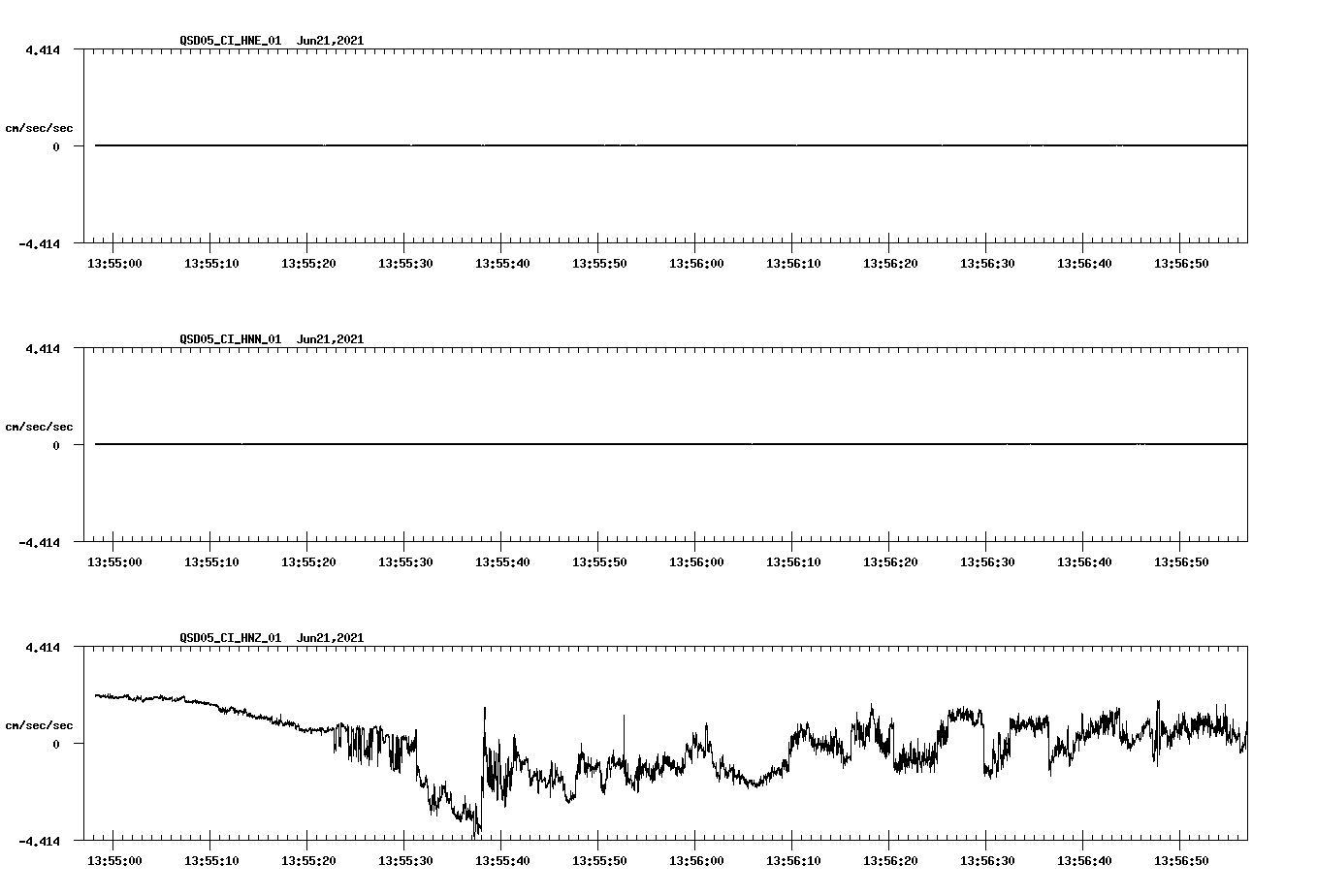The width and height of the screenshot is (1317, 896).
Task: Click the QSD05_CI_HNN_01 plot title
Action: 272,339
